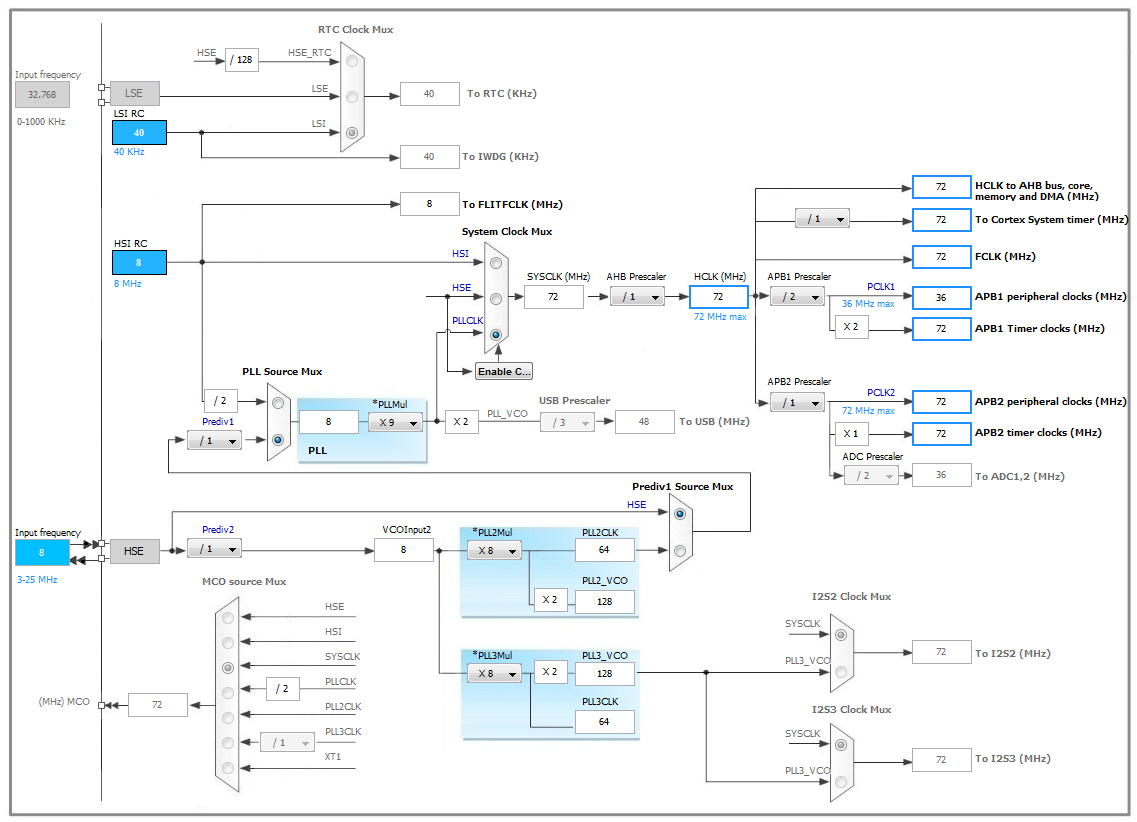Open the Cortex System timer /1 dropdown

(822, 219)
